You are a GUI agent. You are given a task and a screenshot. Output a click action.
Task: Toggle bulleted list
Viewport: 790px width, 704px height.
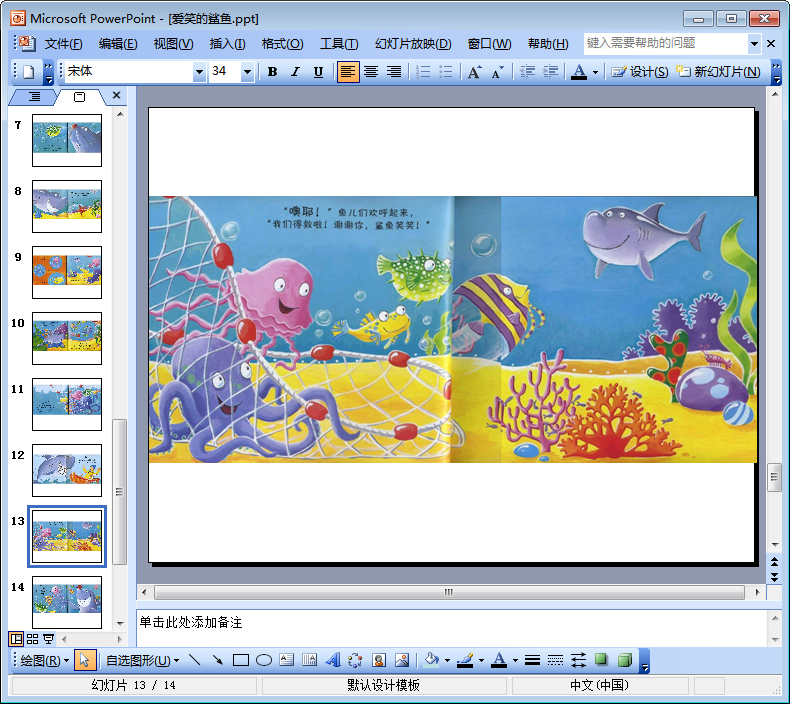[x=446, y=72]
